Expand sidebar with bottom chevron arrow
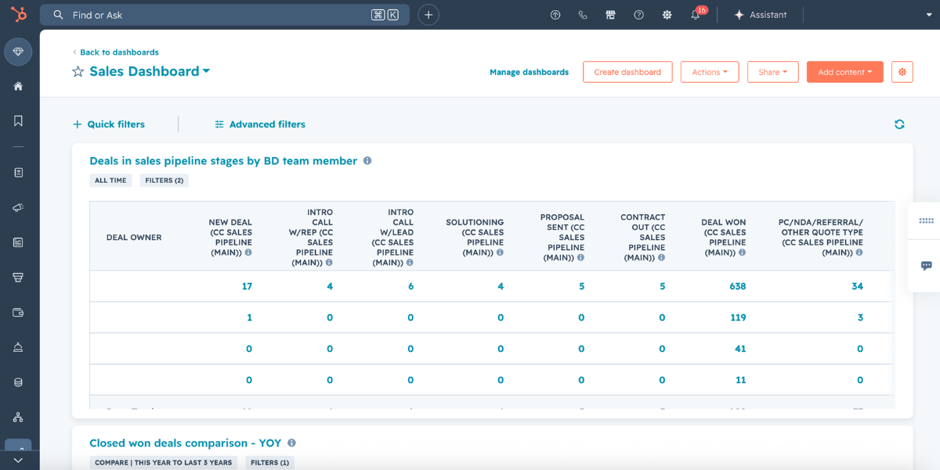940x470 pixels. [x=18, y=460]
